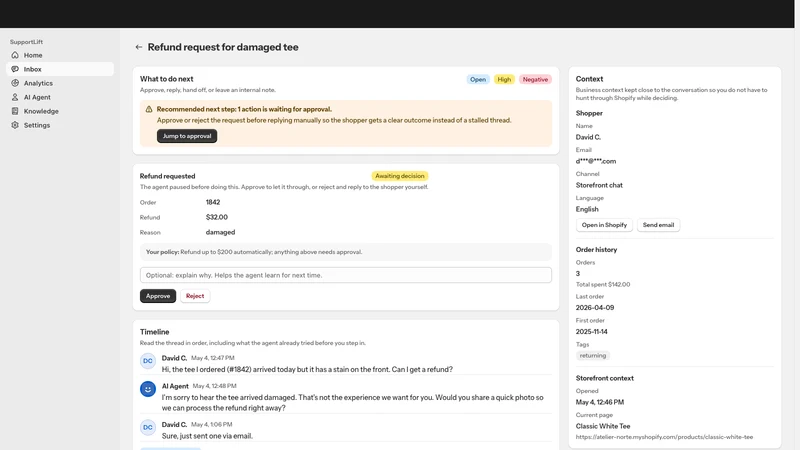Click the opened time May 4, 12:46 PM
Viewport: 800px width, 450px height.
(600, 402)
